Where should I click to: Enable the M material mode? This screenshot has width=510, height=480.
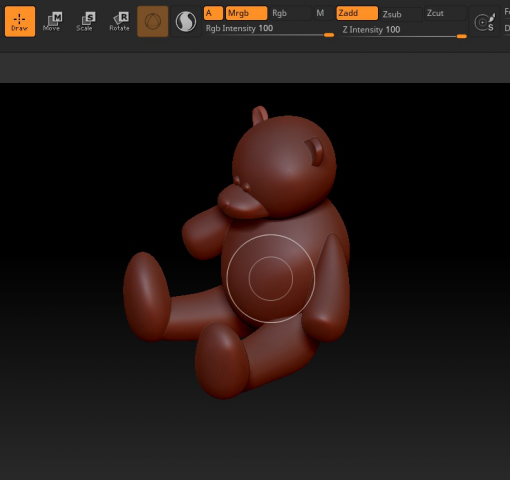323,13
